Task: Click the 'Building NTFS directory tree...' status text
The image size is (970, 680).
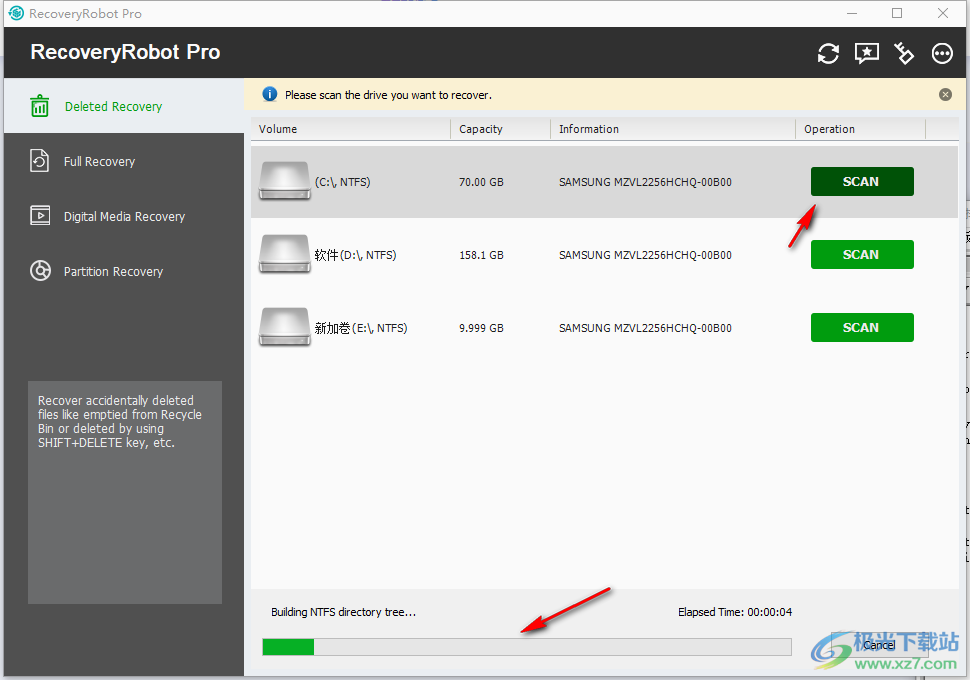Action: (343, 612)
